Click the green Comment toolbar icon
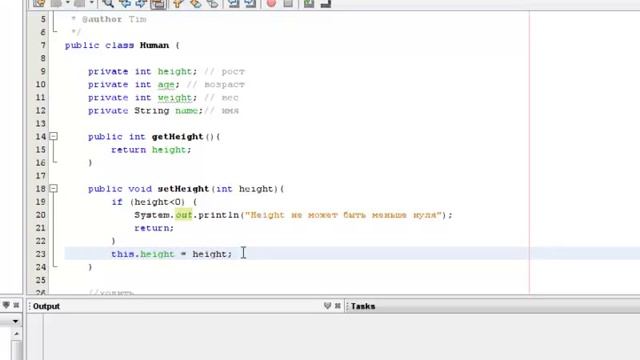This screenshot has width=640, height=360. tap(309, 4)
